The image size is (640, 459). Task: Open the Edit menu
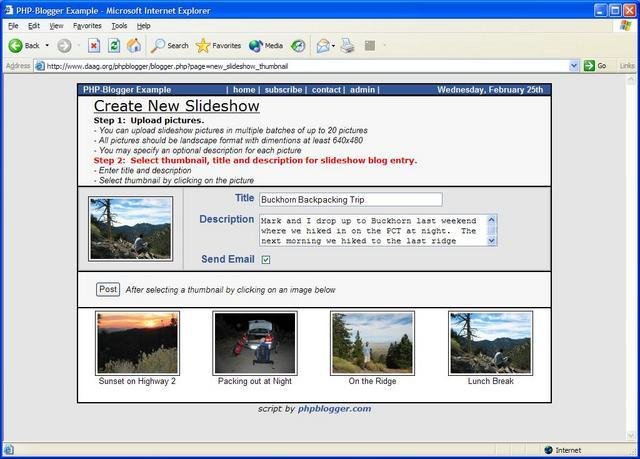coord(33,26)
